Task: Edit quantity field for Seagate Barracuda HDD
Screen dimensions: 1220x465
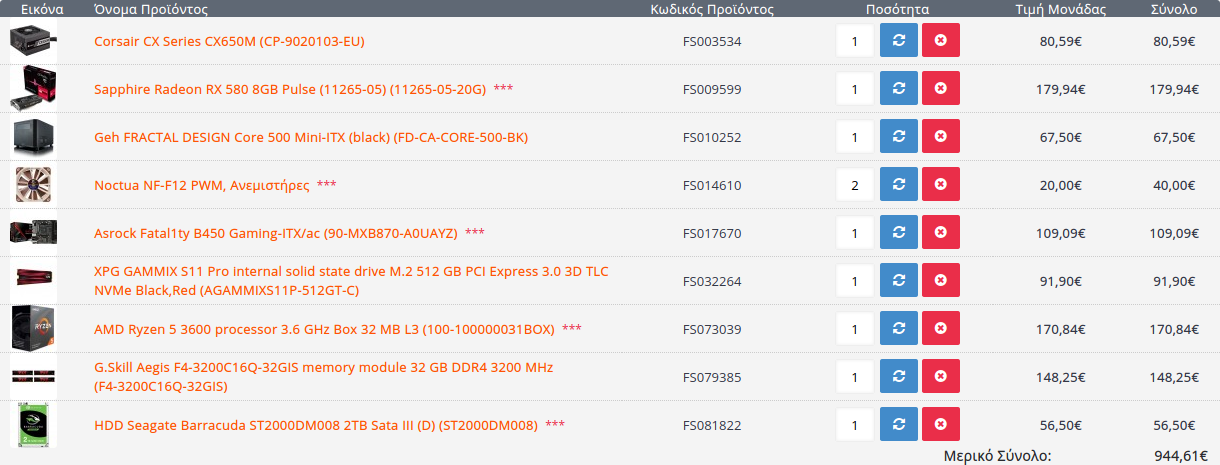Action: 855,425
